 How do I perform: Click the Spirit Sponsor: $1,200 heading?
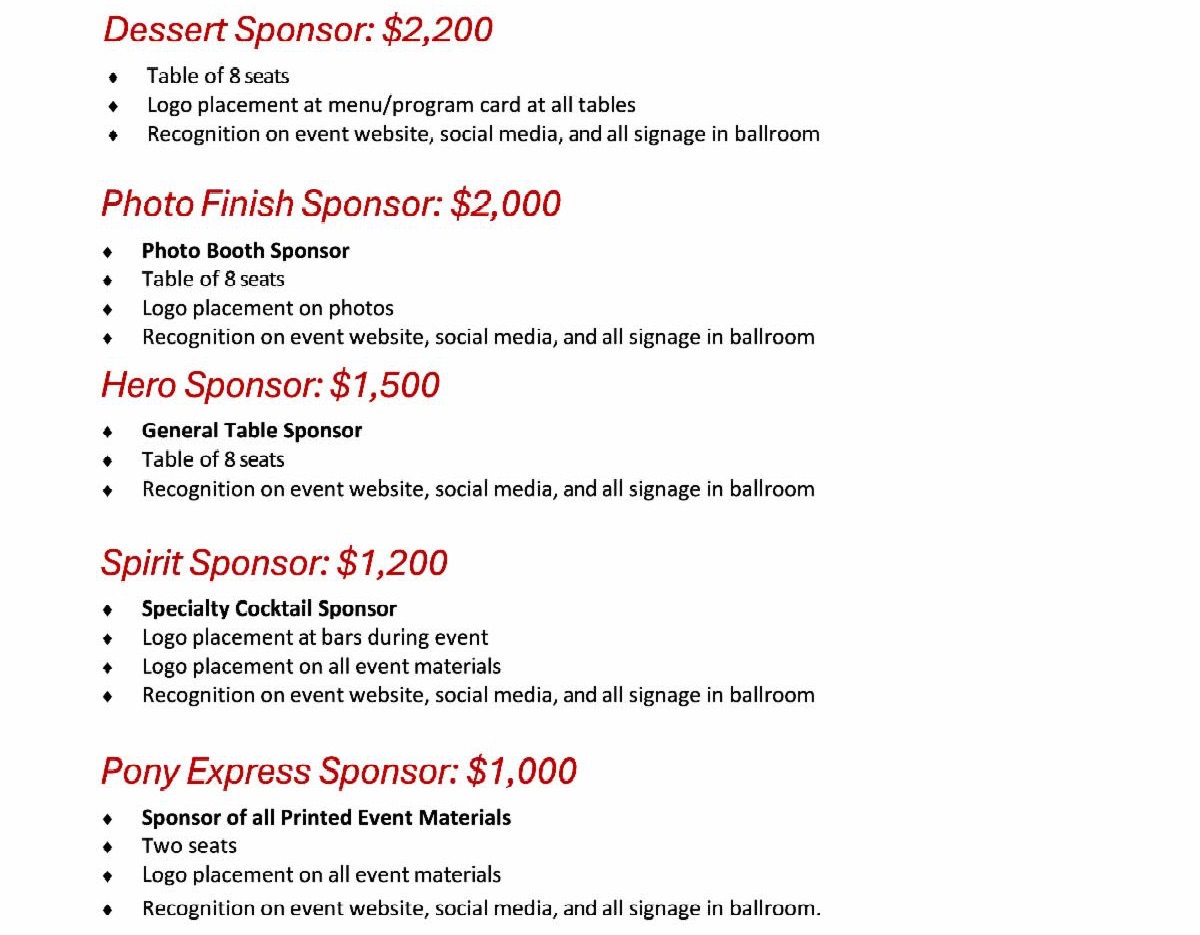click(x=274, y=563)
